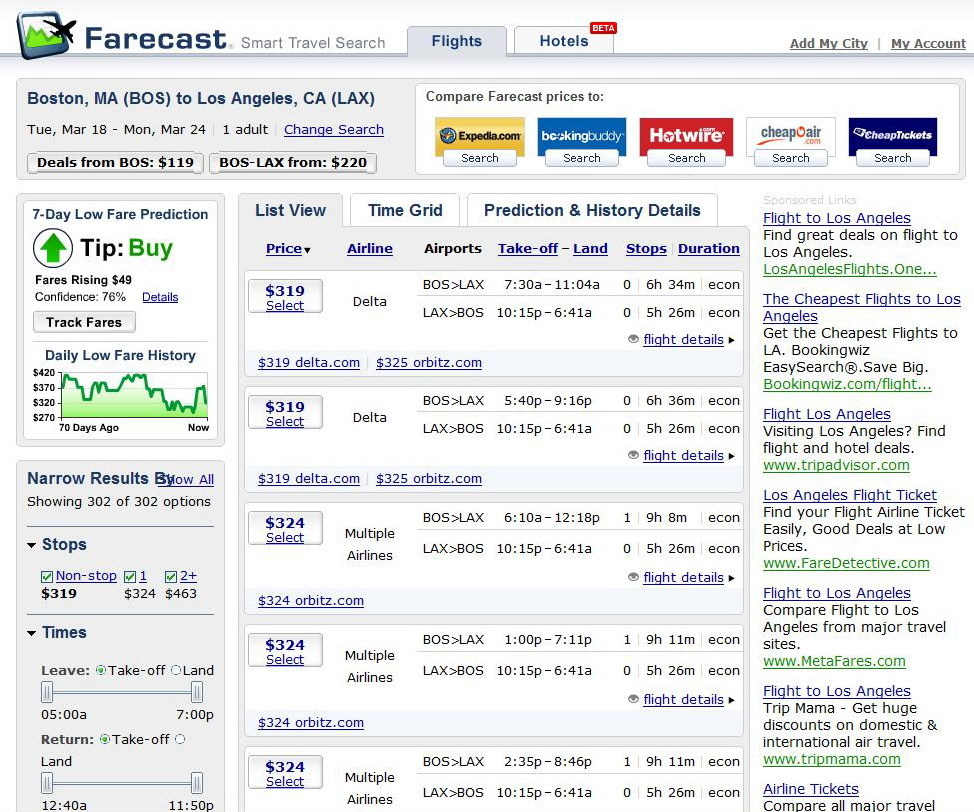
Task: Click Track Fares button
Action: pyautogui.click(x=84, y=322)
